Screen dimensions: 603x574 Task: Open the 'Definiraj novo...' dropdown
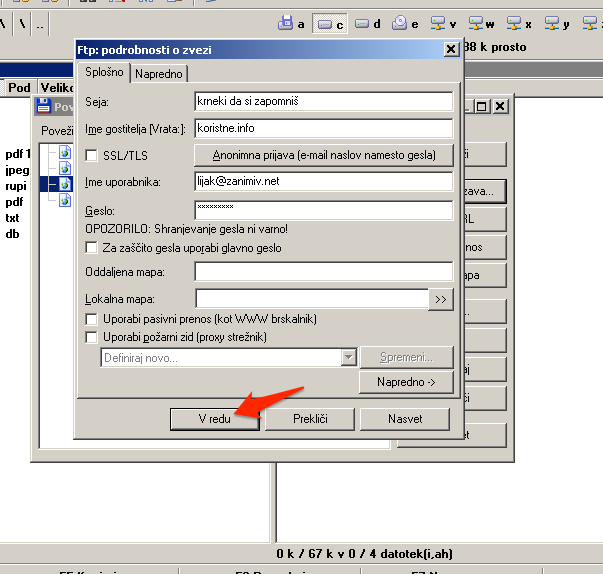point(348,357)
